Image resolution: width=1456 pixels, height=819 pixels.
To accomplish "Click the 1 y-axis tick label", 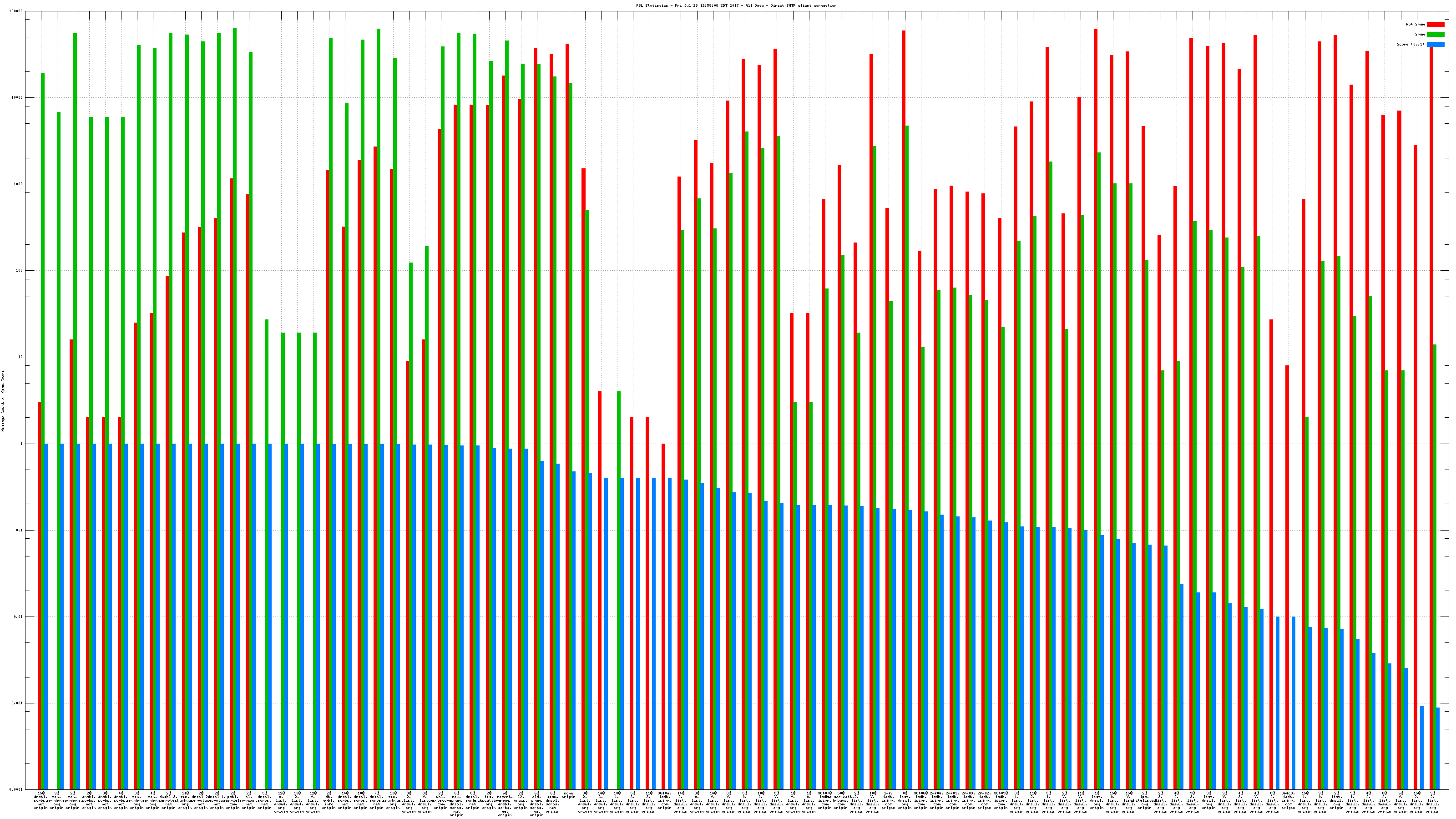I will (x=20, y=444).
